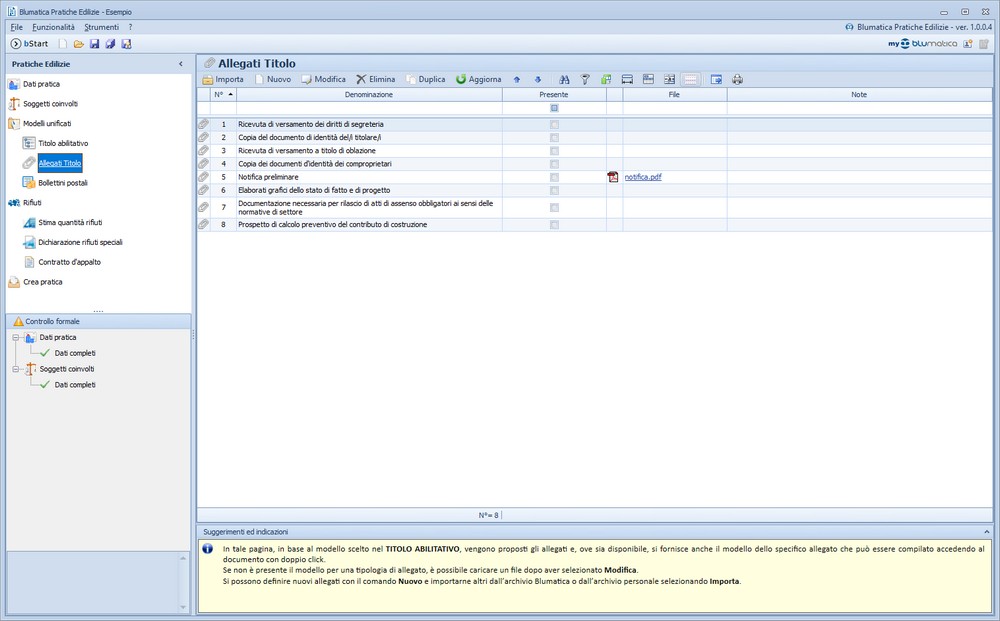The height and width of the screenshot is (621, 1000).
Task: Click the binoculars search icon
Action: 564,80
